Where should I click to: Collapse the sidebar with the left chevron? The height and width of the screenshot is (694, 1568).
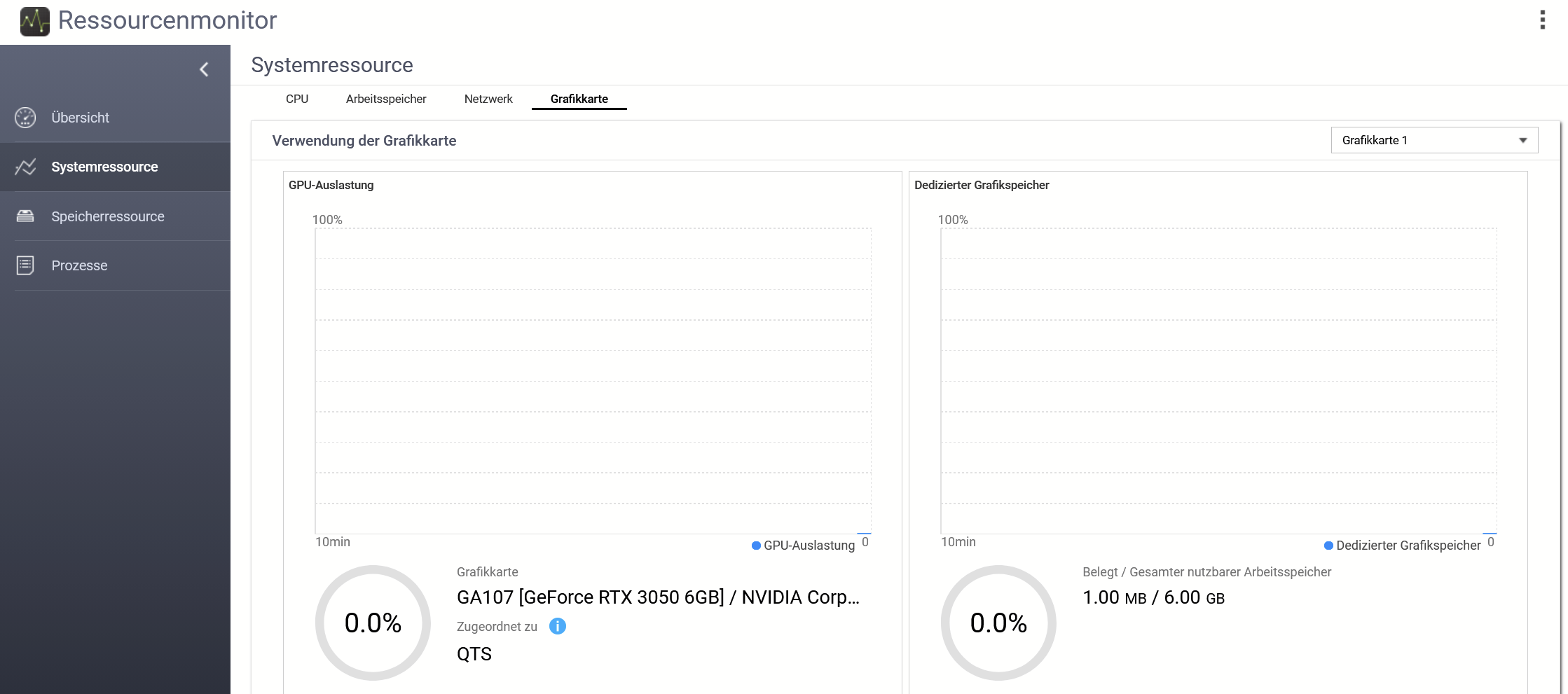pos(204,69)
